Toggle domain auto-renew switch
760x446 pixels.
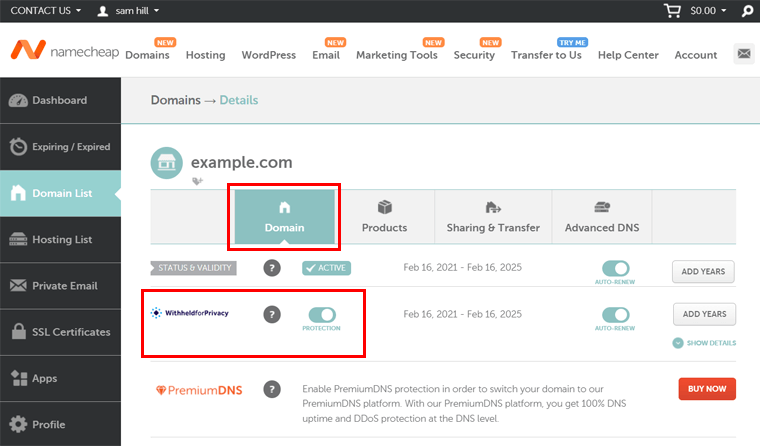point(616,268)
